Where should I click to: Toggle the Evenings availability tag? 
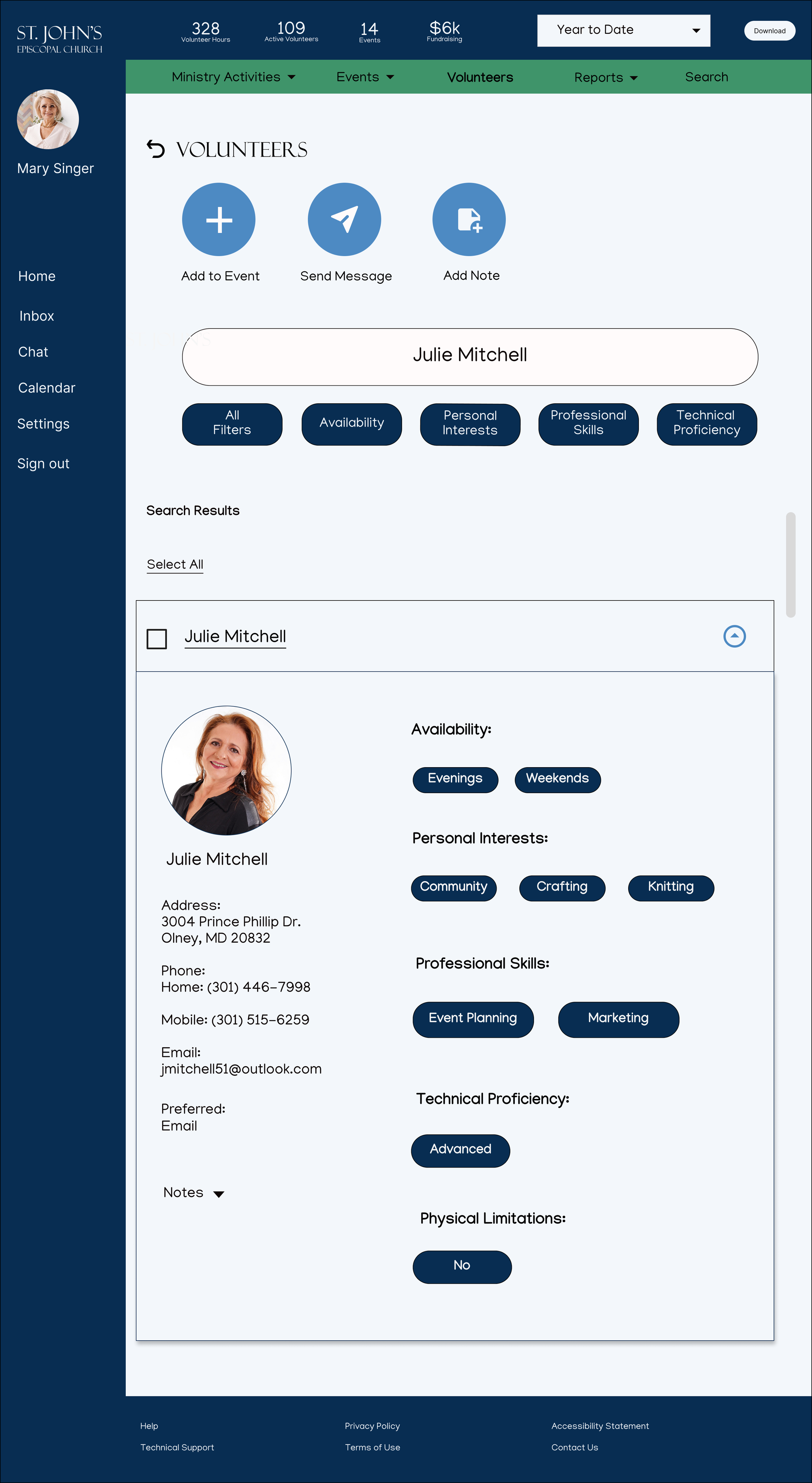click(455, 780)
